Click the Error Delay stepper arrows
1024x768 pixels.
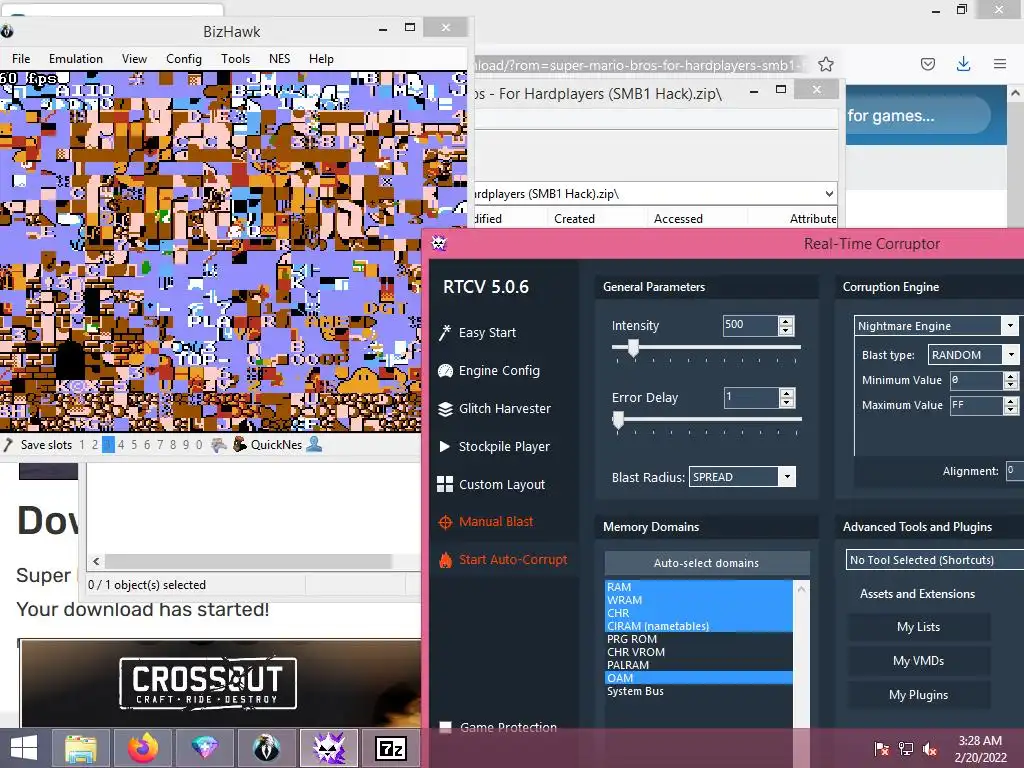tap(787, 397)
